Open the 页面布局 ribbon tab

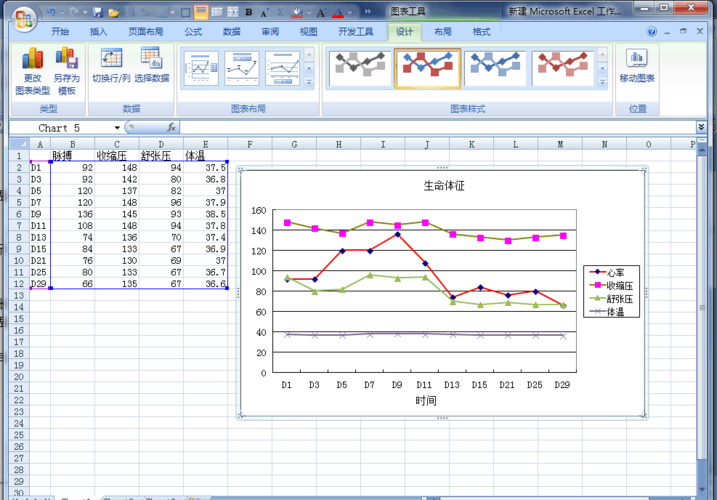[145, 32]
